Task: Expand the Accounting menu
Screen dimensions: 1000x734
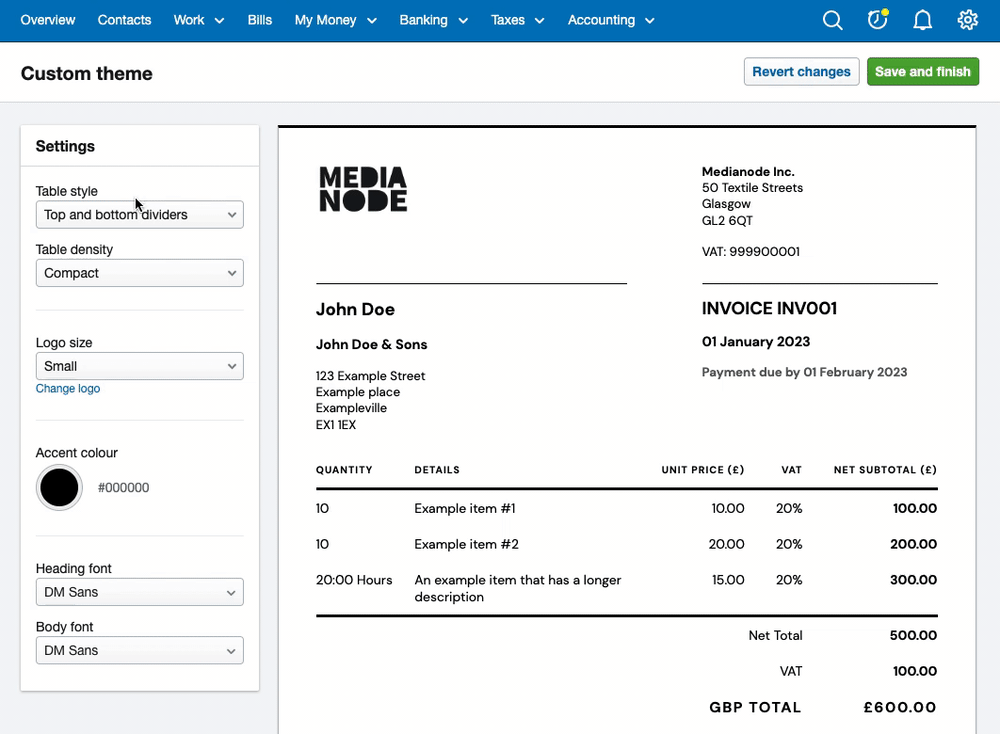Action: [x=610, y=20]
